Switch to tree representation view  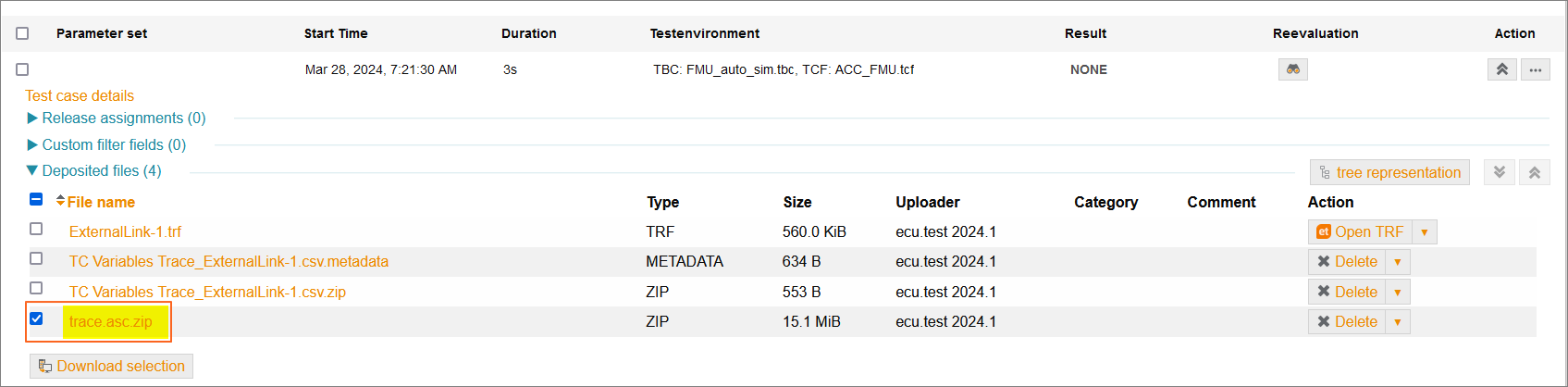click(x=1389, y=172)
